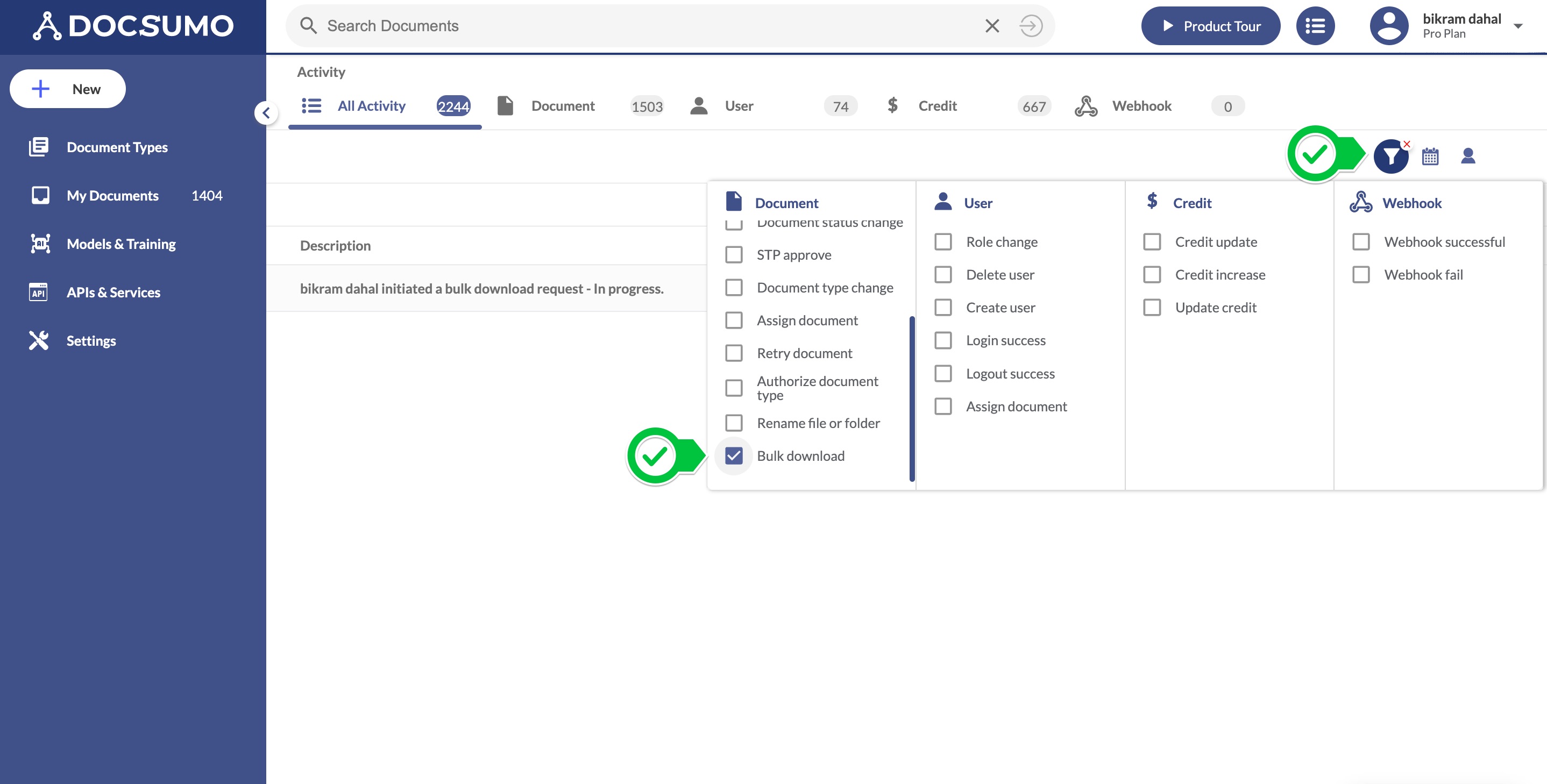Click the 667 Credit count badge

pos(1034,106)
